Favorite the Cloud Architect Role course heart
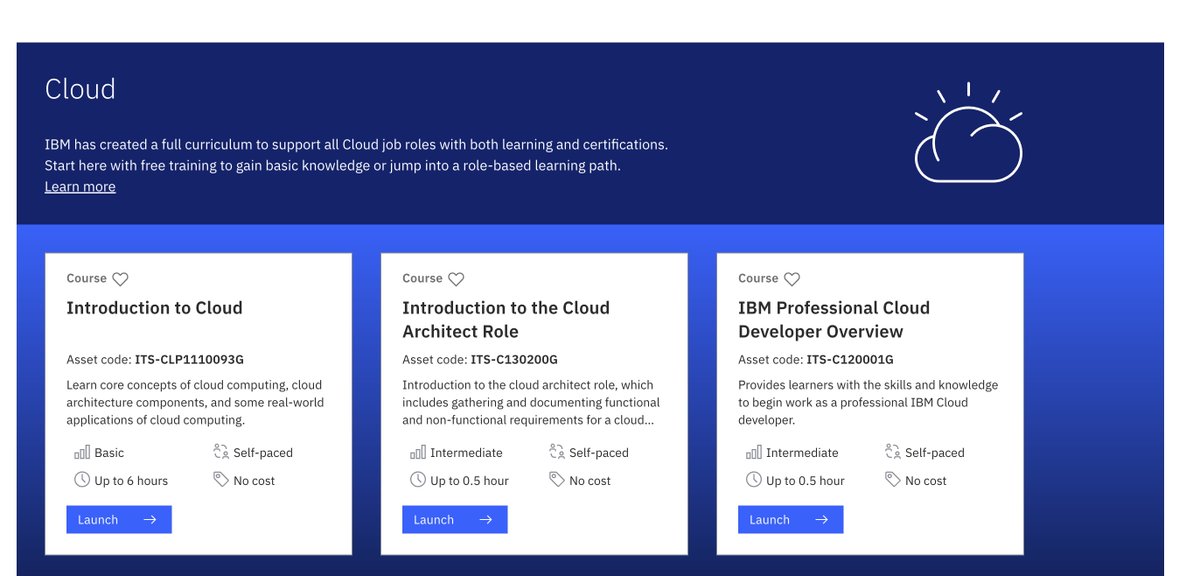This screenshot has width=1200, height=576. click(x=456, y=279)
